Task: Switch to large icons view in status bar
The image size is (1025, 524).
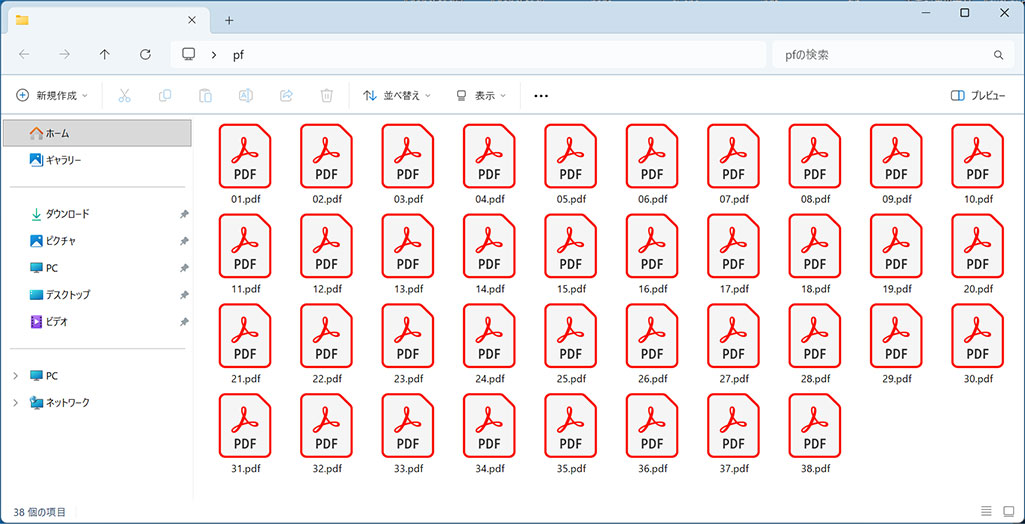Action: [1009, 512]
